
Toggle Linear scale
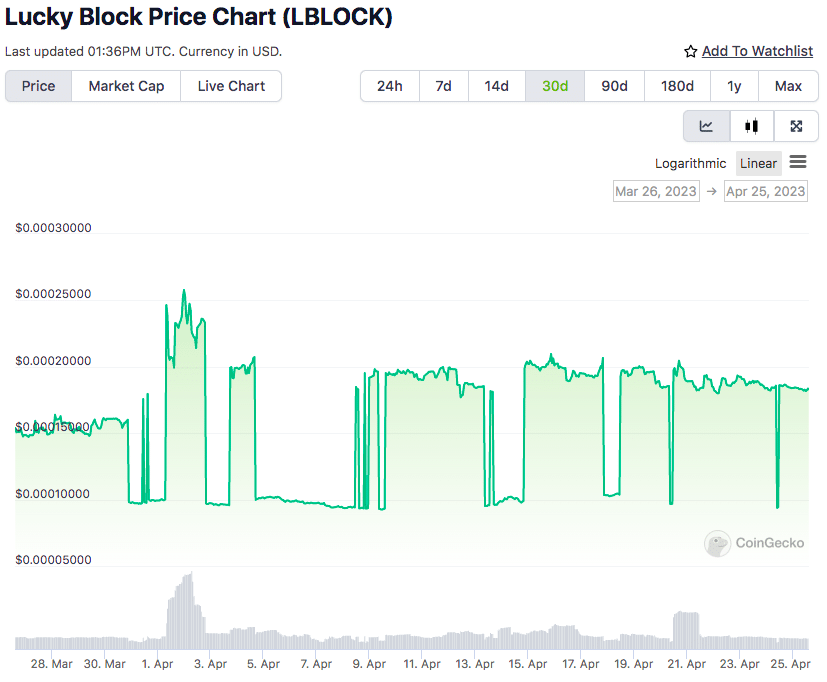pos(758,164)
